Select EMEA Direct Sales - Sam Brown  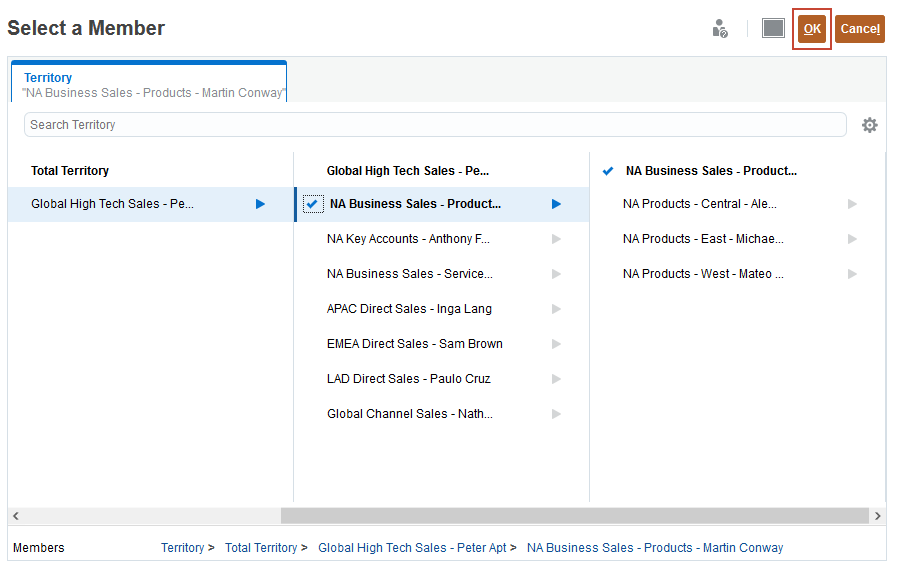414,344
